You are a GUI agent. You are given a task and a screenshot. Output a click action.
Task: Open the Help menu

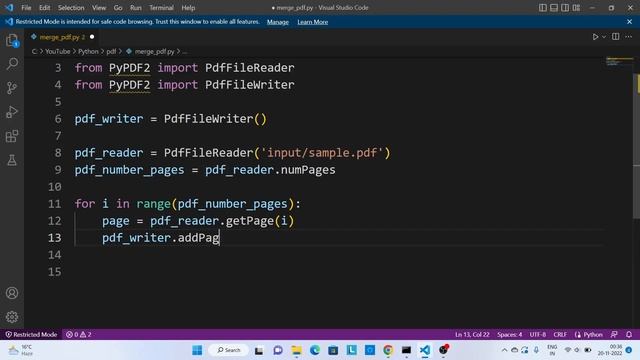[188, 8]
